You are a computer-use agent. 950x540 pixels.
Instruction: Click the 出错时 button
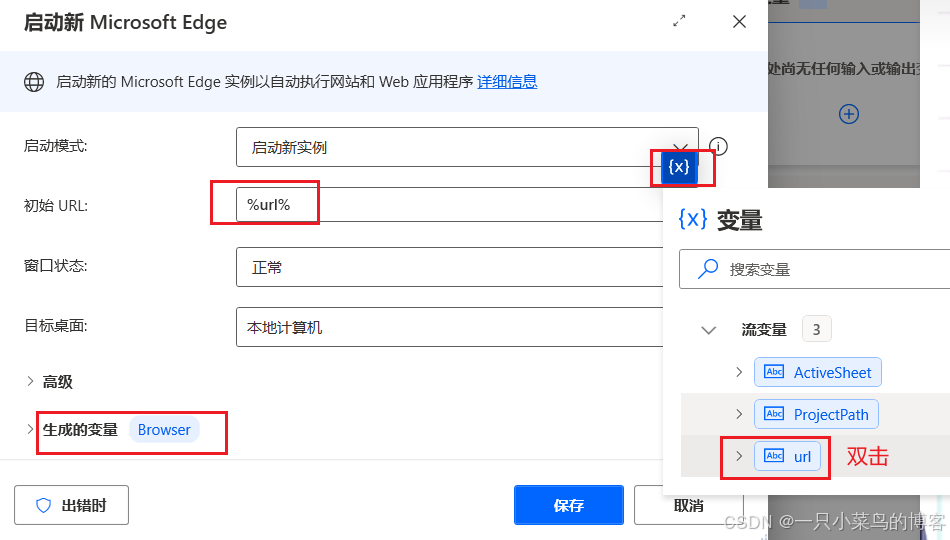pos(71,505)
